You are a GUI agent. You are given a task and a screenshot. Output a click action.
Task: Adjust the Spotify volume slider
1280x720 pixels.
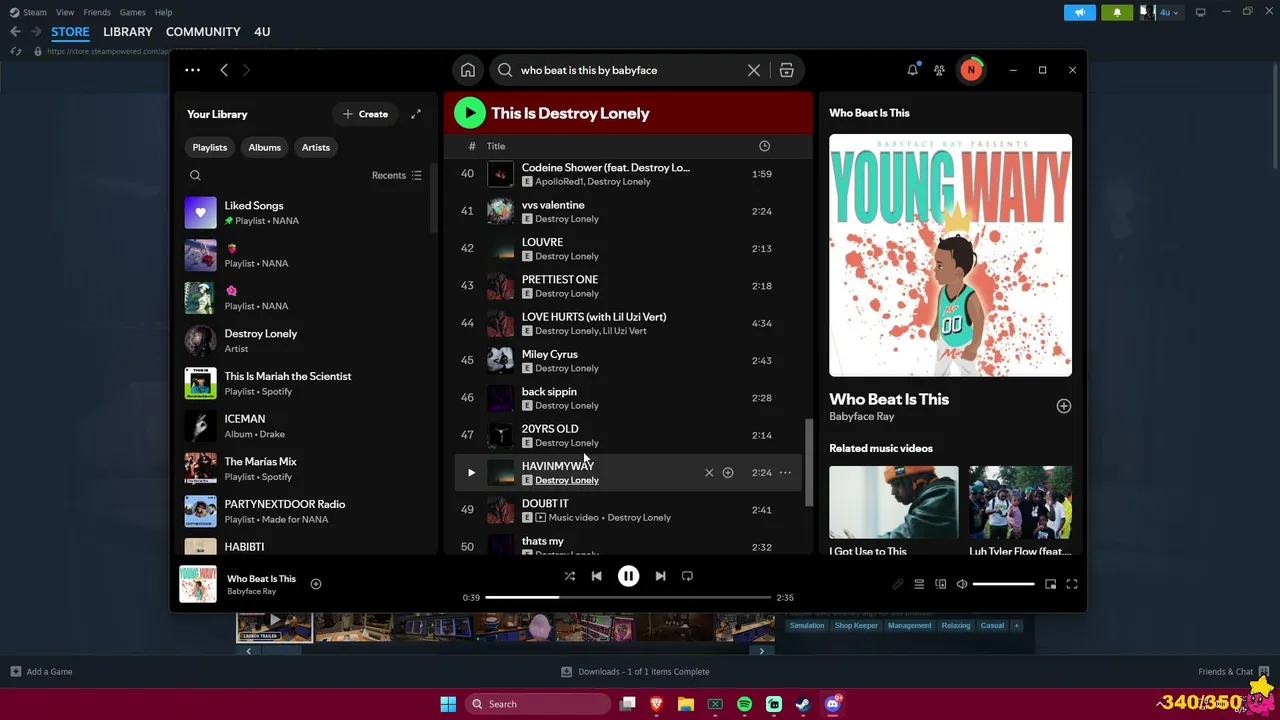1003,584
